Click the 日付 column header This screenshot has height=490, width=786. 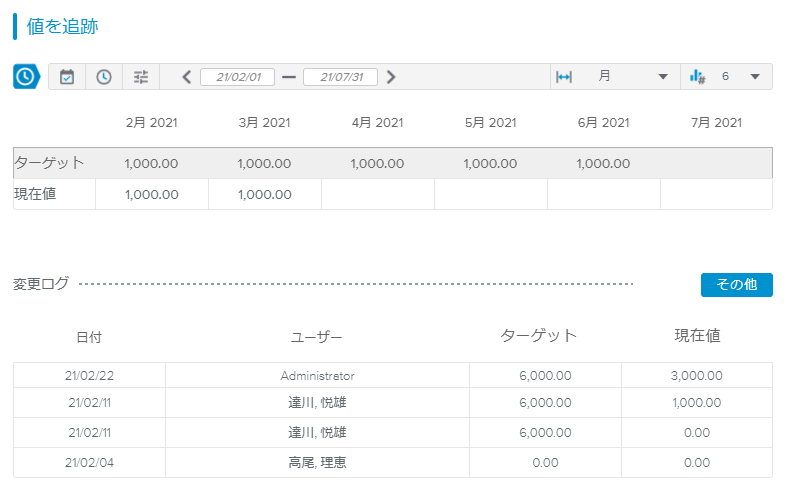click(89, 338)
